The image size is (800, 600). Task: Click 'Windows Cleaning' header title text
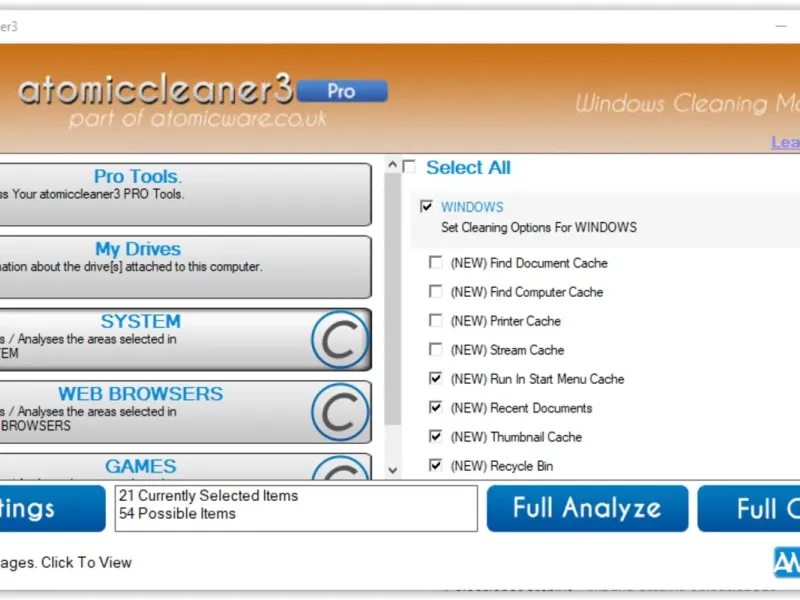[x=687, y=104]
